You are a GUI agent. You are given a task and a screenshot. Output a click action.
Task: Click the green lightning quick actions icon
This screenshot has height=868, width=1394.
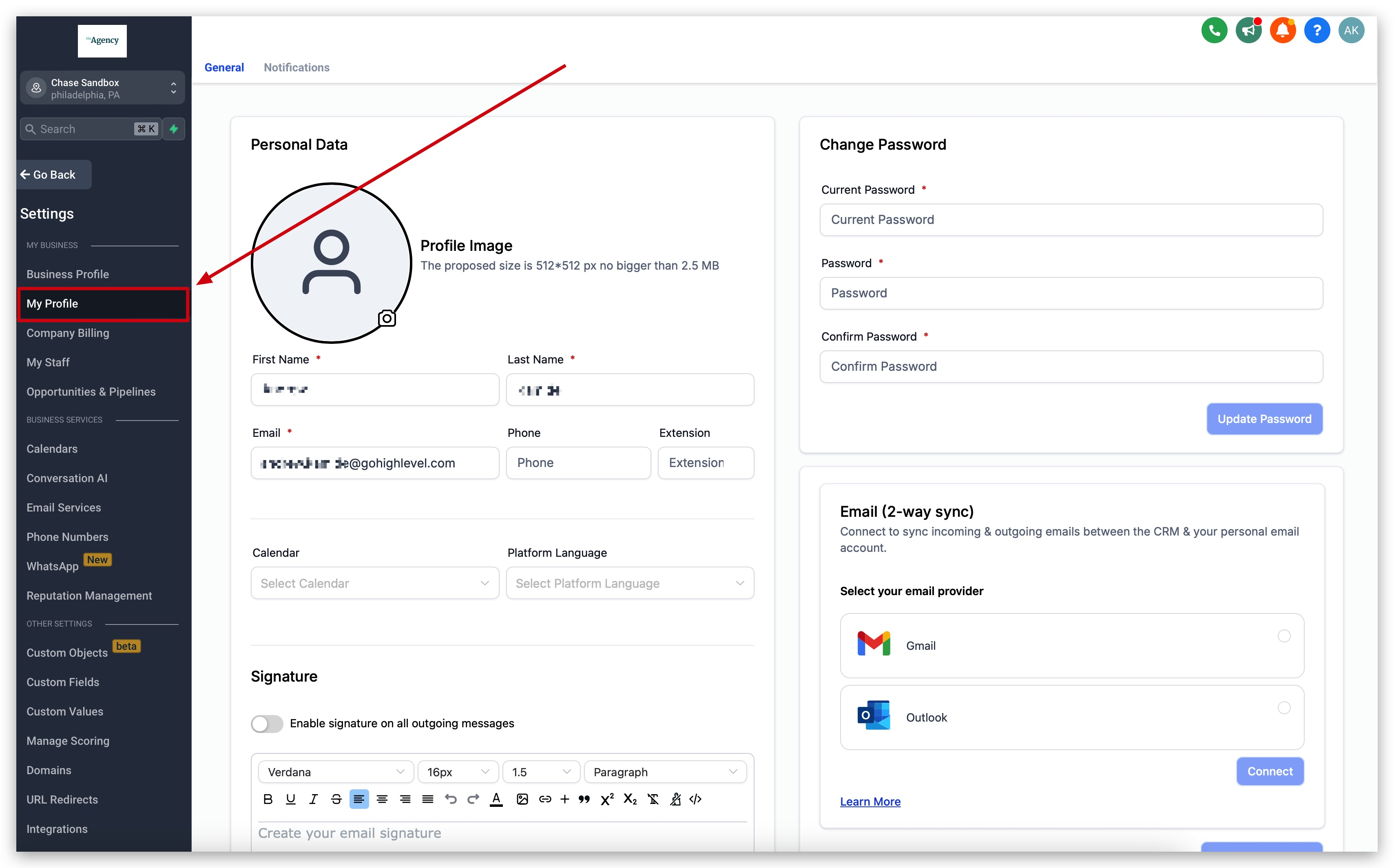click(174, 128)
